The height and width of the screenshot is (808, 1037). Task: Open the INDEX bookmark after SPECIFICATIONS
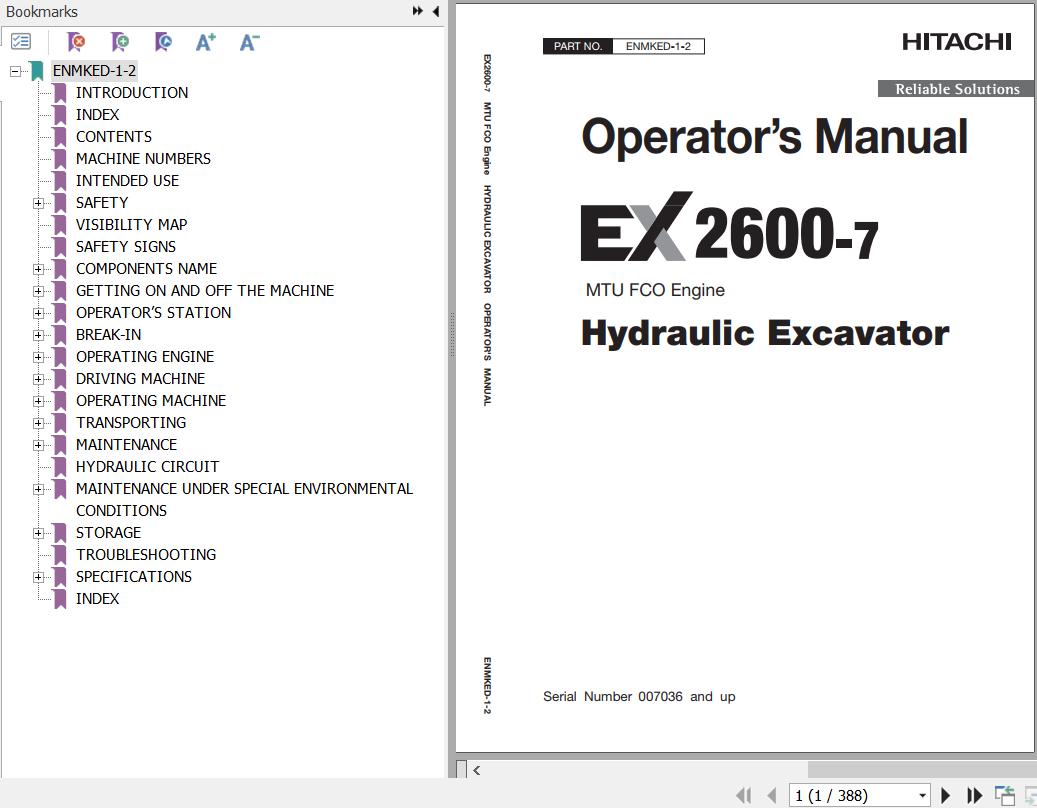pos(97,599)
